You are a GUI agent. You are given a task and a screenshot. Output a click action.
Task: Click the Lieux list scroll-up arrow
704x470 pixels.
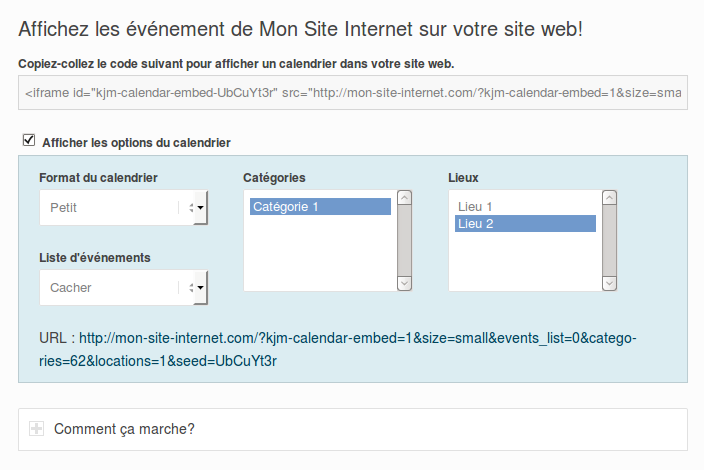[609, 198]
